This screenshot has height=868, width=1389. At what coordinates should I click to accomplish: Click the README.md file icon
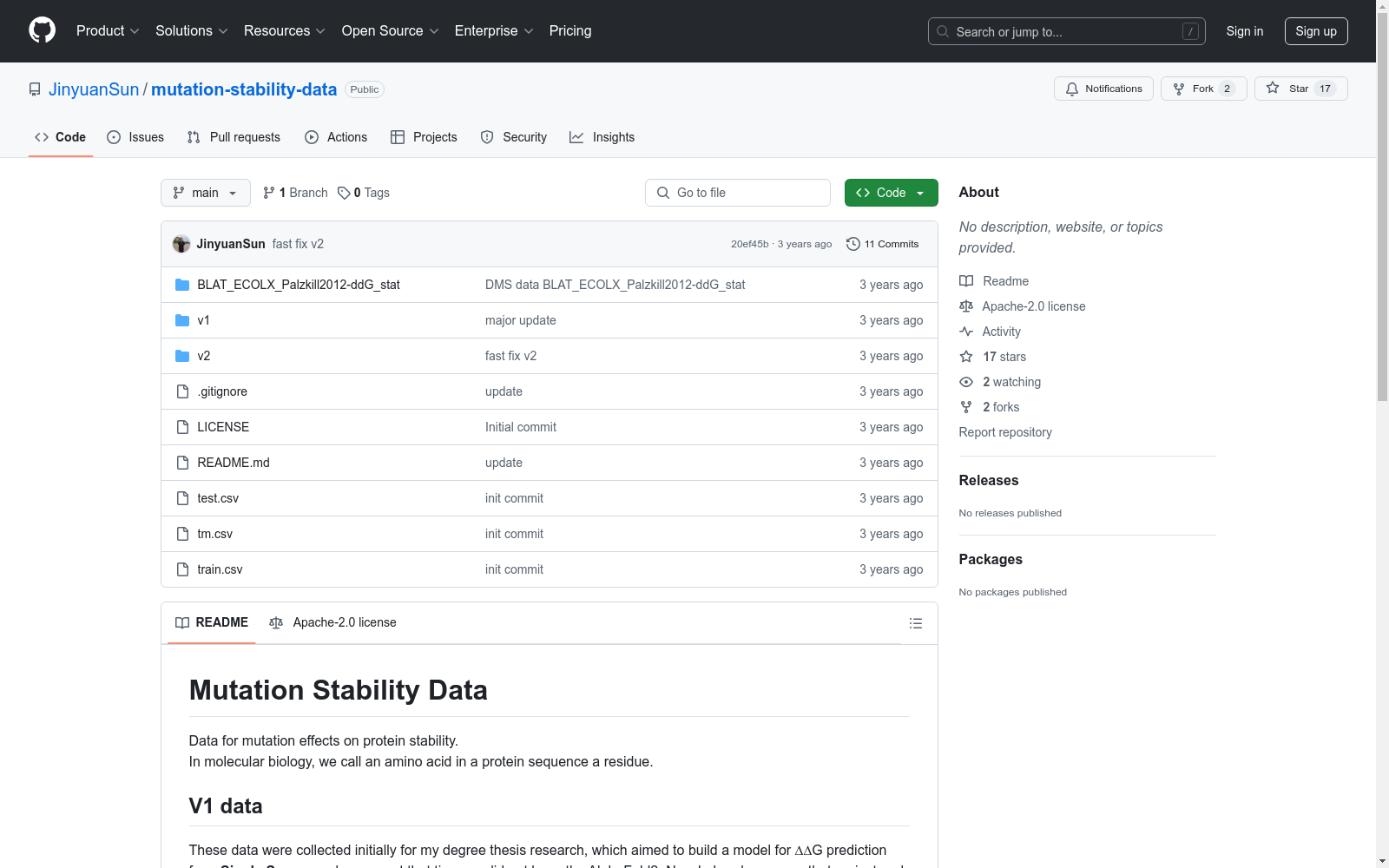click(182, 463)
